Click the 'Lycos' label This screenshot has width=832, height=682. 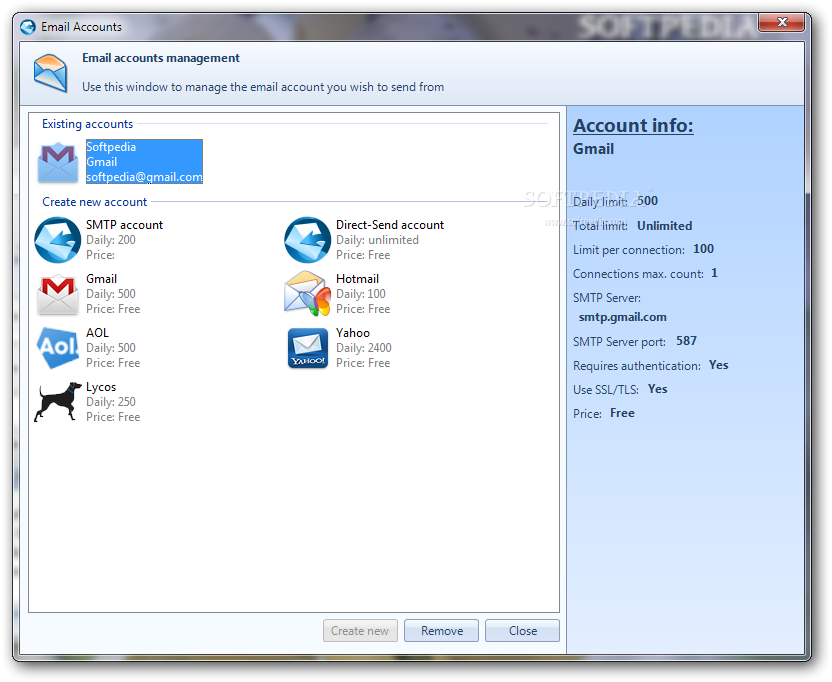click(101, 387)
